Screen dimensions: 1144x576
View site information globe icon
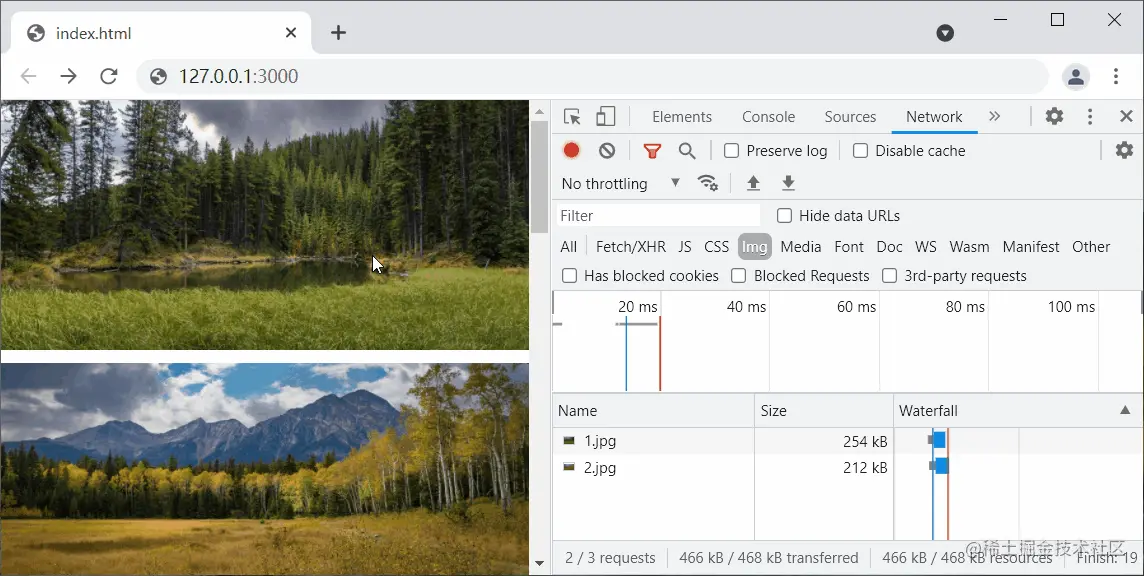(x=158, y=76)
